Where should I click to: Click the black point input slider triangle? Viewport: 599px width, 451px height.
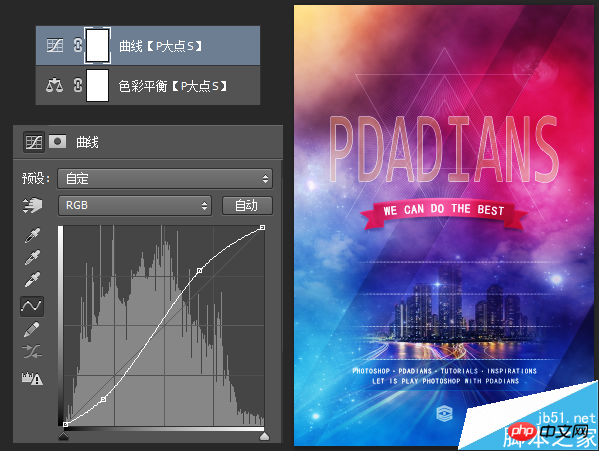(x=63, y=436)
